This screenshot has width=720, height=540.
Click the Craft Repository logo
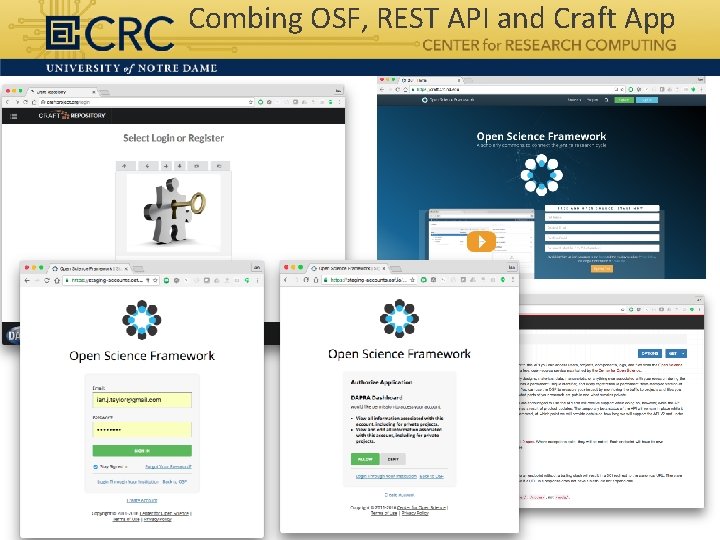72,115
